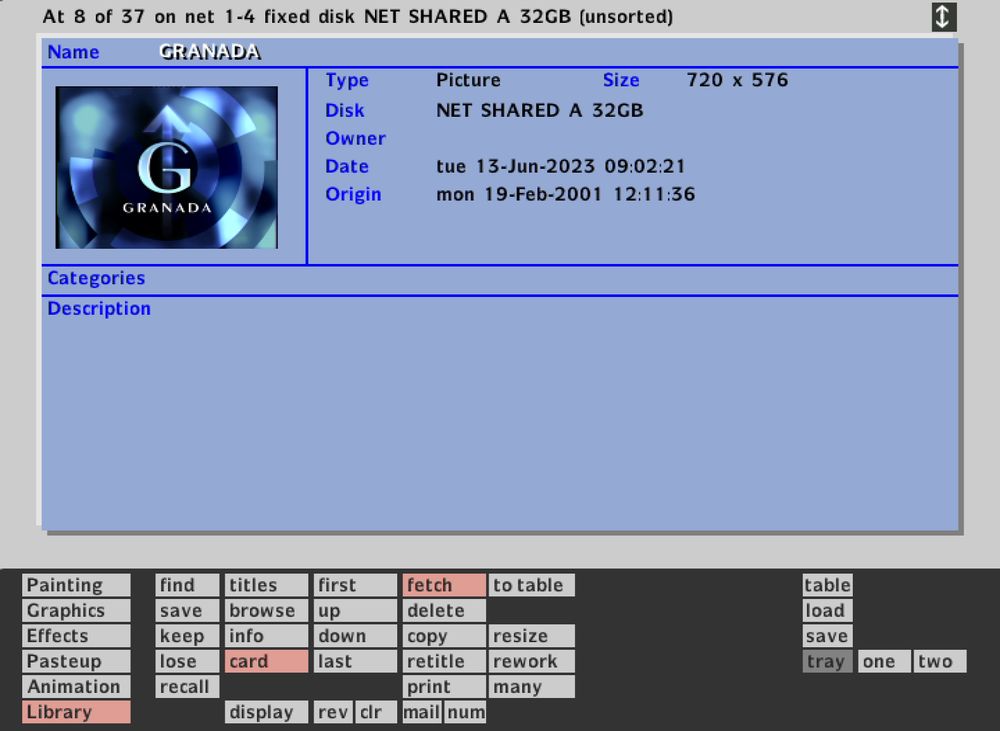Show the info view
The height and width of the screenshot is (731, 1000).
266,636
